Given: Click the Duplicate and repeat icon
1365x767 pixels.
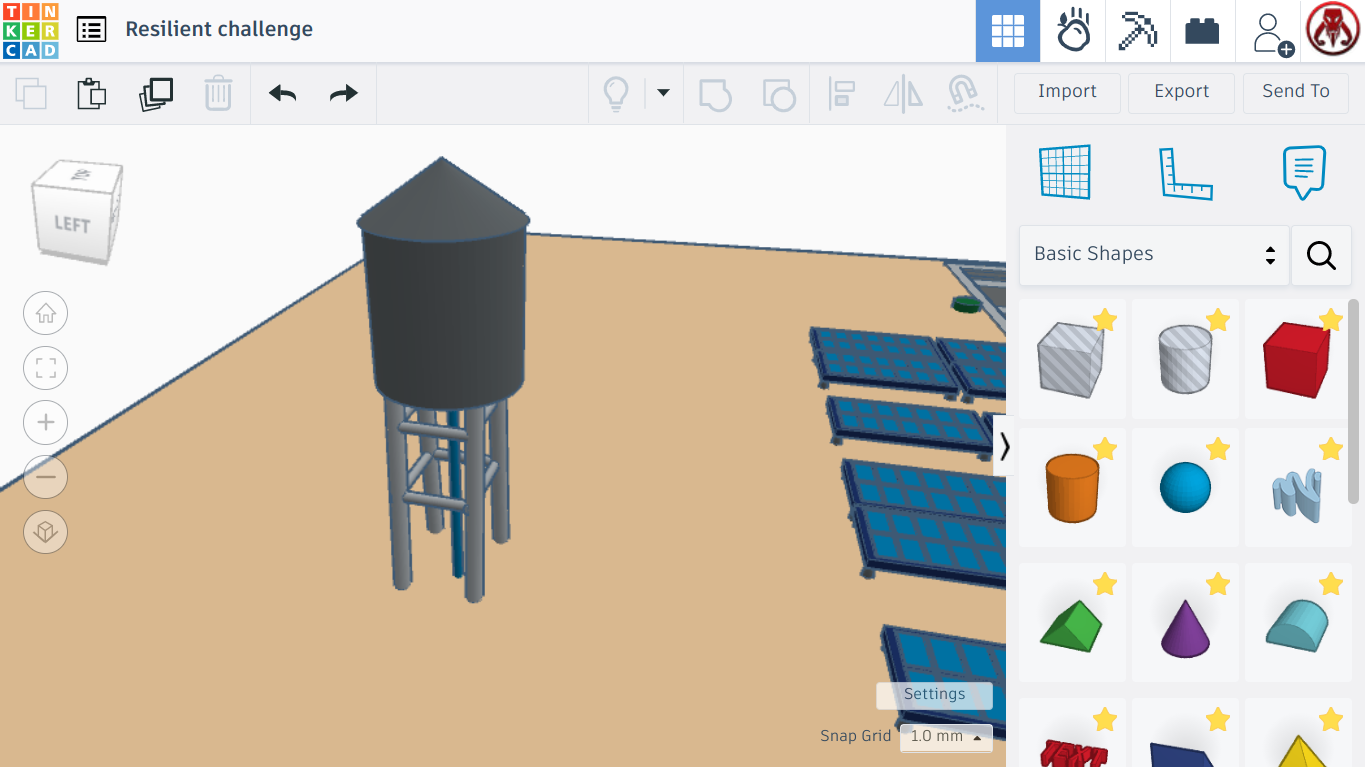Looking at the screenshot, I should (156, 93).
